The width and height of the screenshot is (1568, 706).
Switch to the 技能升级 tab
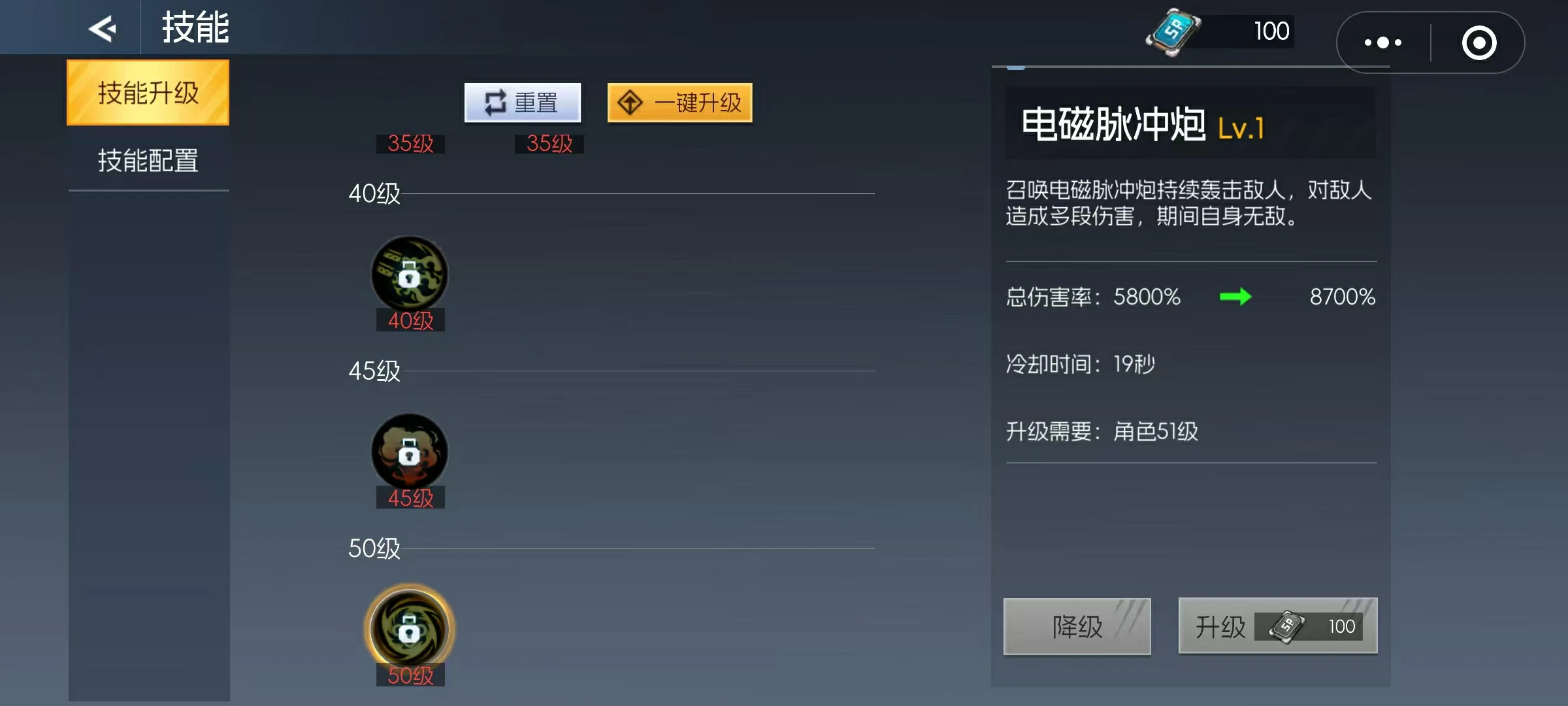point(148,92)
